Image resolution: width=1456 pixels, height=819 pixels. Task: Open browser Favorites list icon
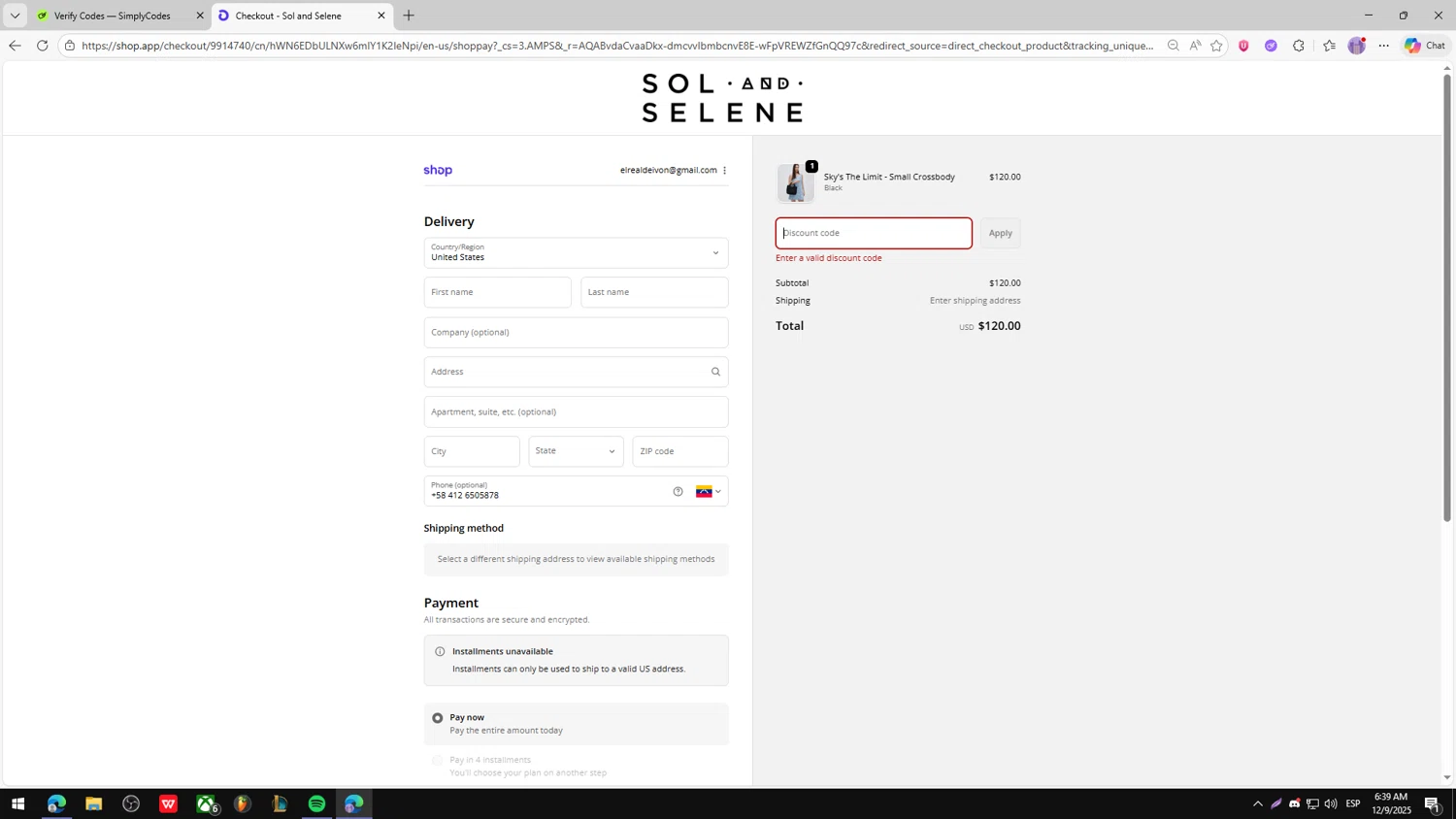1329,46
